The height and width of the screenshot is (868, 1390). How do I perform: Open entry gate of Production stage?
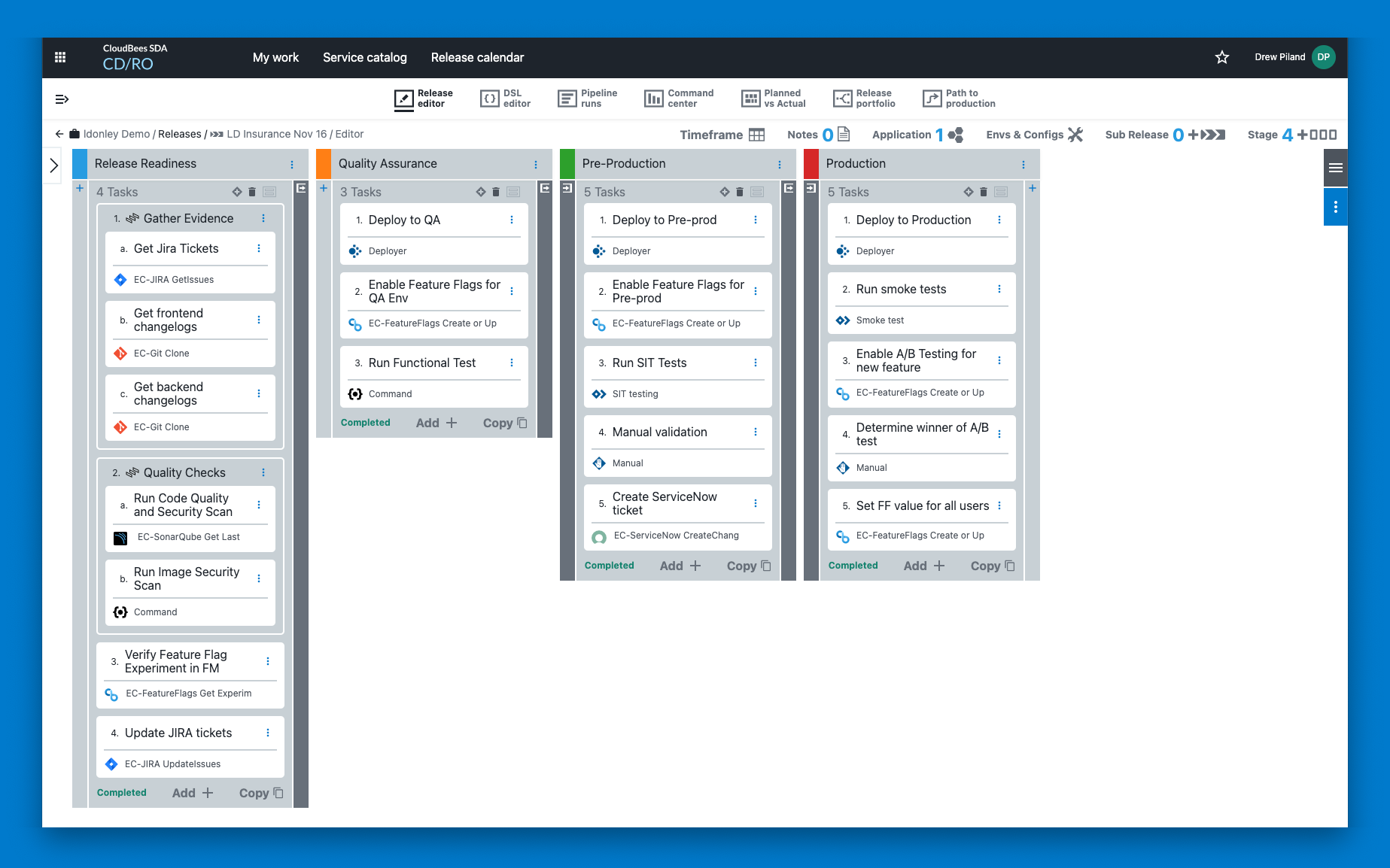pyautogui.click(x=811, y=188)
